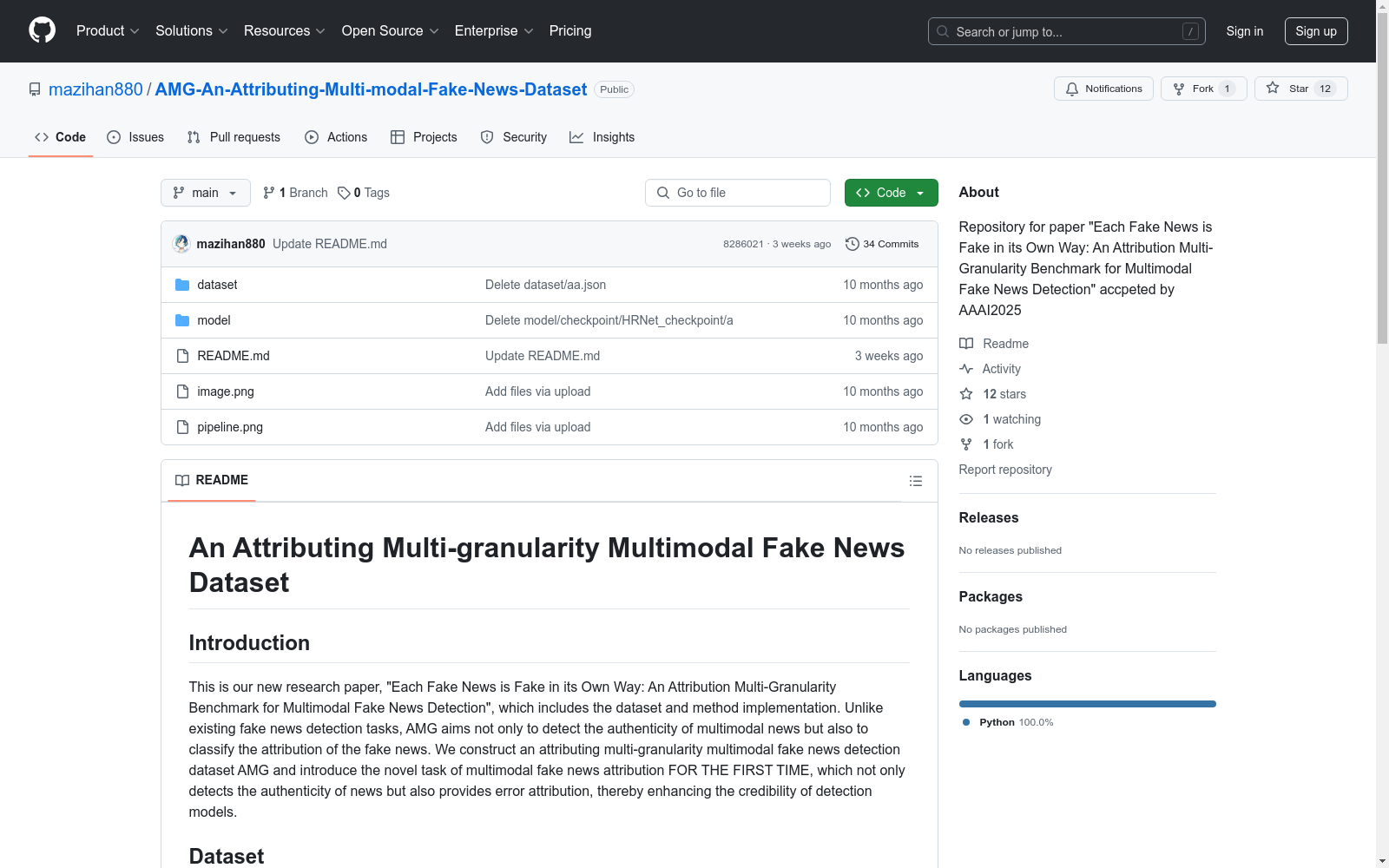
Task: Open the Issues tab
Action: 135,137
